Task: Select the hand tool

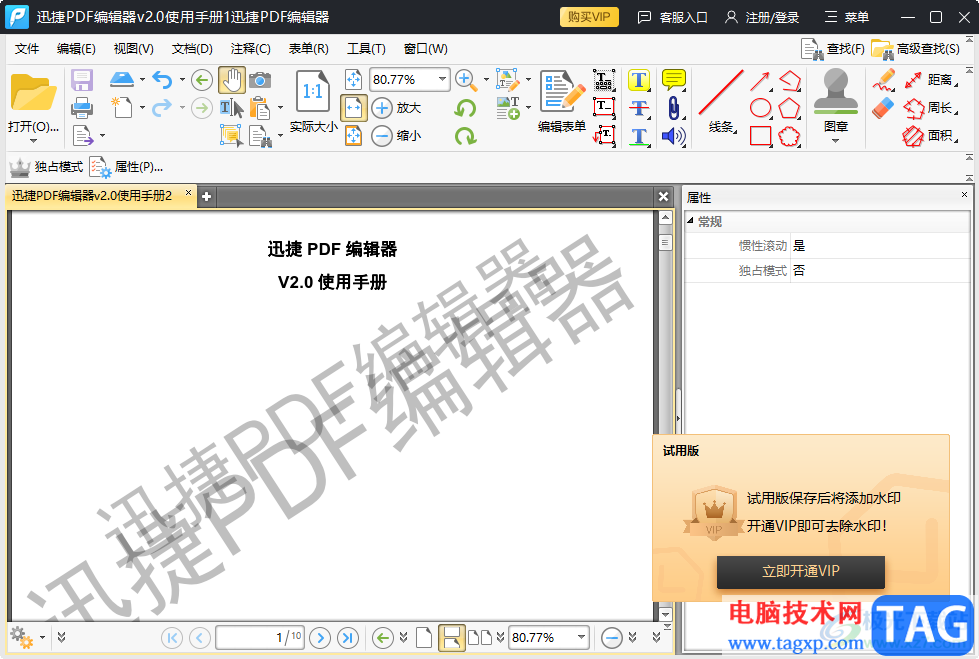Action: (232, 80)
